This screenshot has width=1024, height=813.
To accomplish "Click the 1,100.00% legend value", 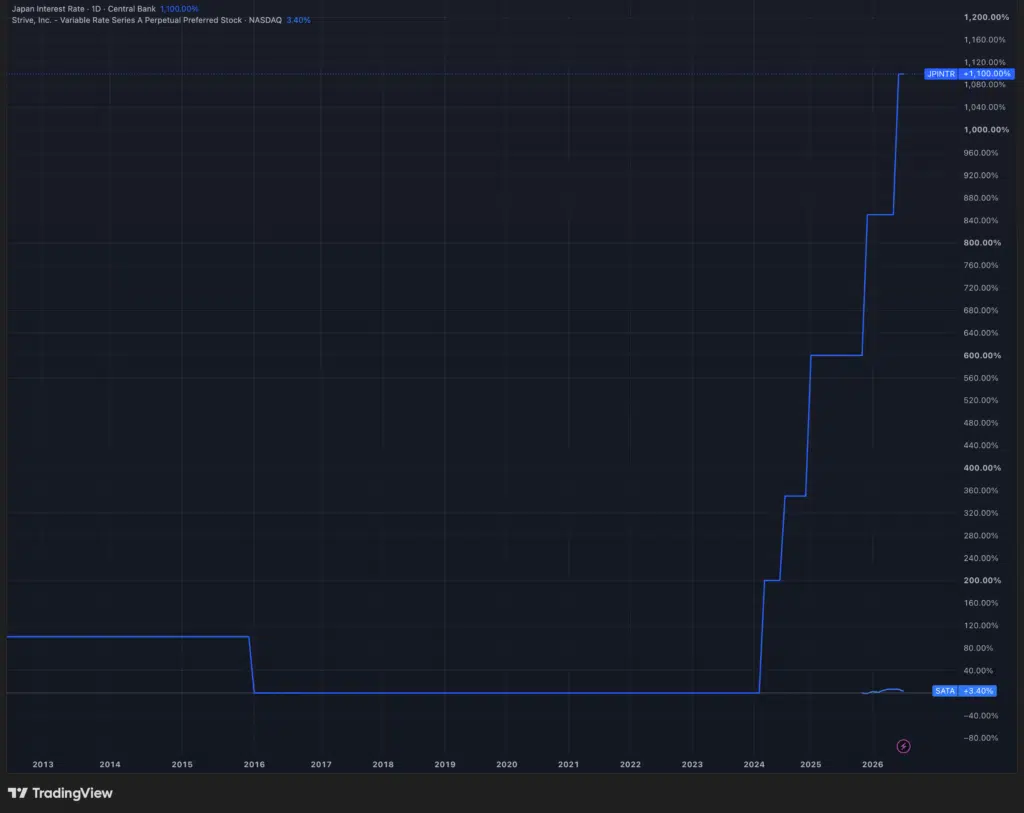I will 179,9.
